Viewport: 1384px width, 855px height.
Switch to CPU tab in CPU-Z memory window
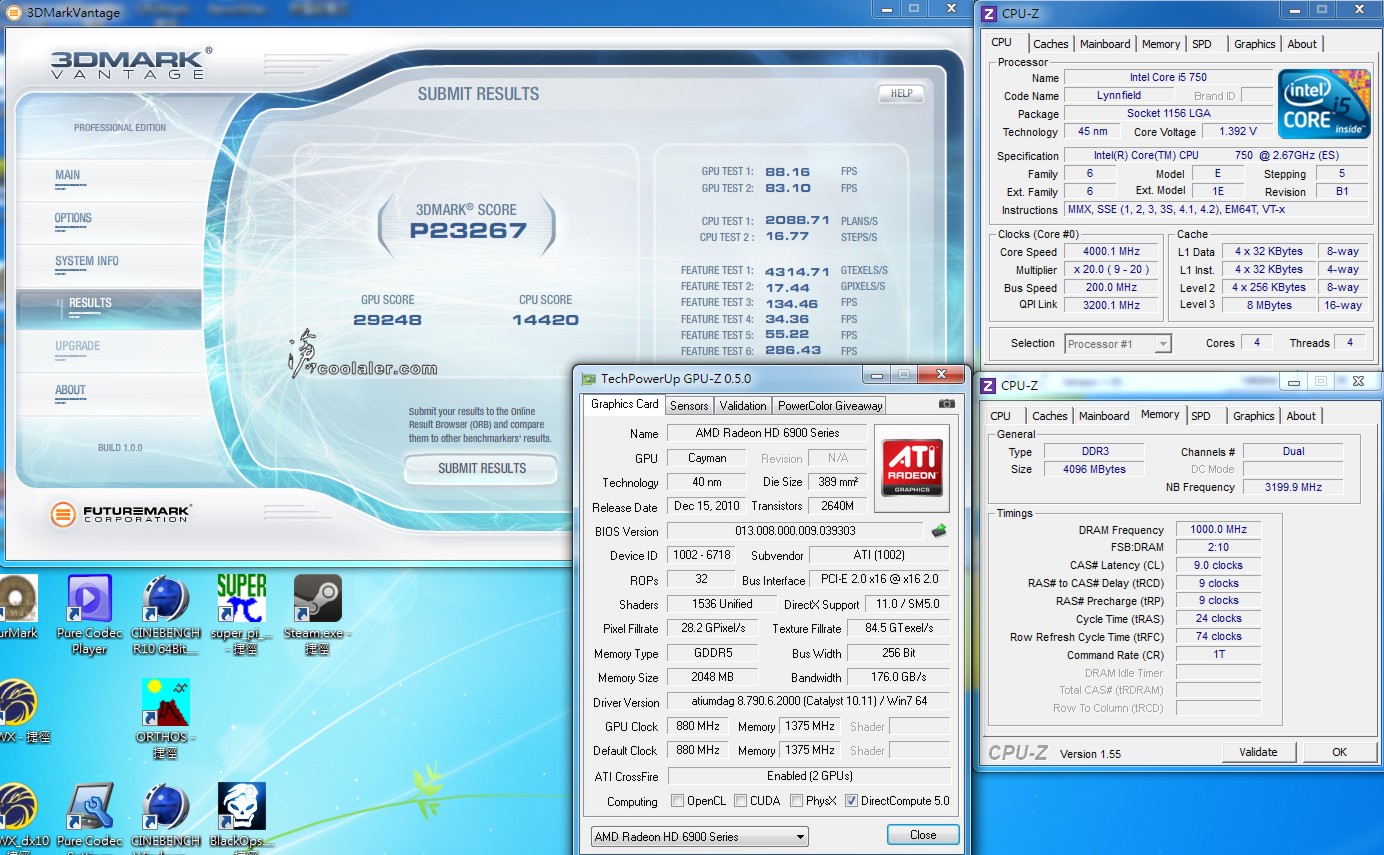coord(1000,415)
